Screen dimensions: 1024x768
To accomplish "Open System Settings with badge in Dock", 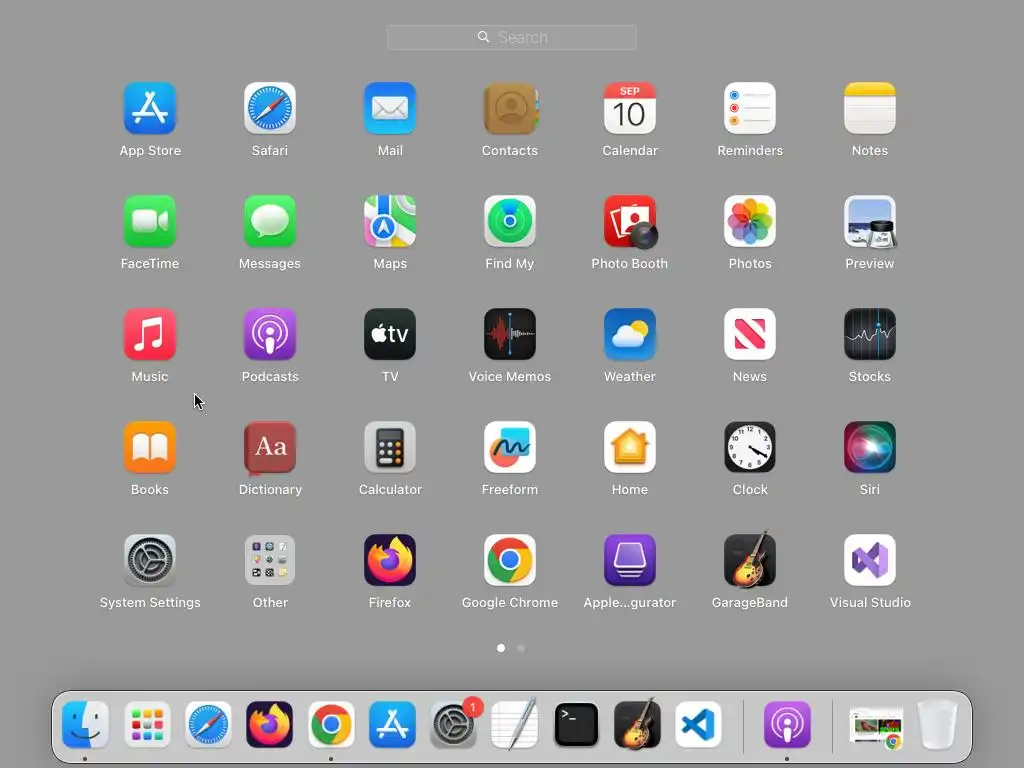I will pos(453,725).
